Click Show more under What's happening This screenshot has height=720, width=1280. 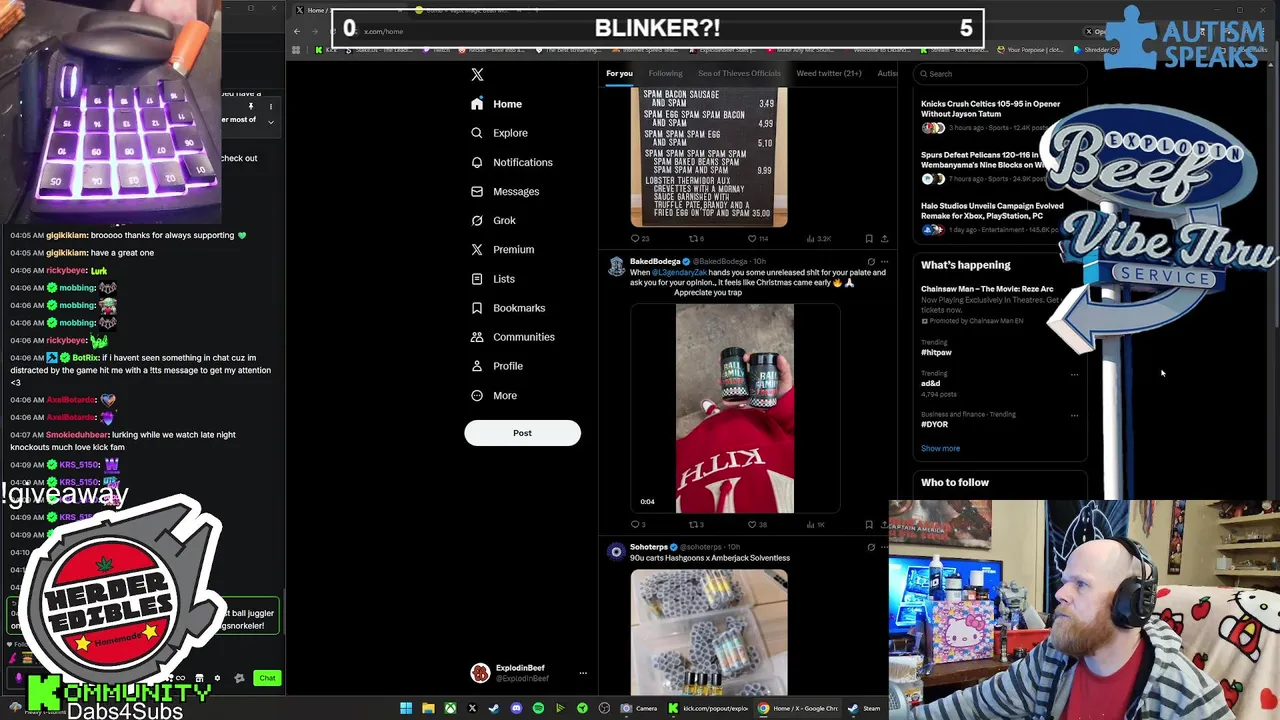coord(940,448)
